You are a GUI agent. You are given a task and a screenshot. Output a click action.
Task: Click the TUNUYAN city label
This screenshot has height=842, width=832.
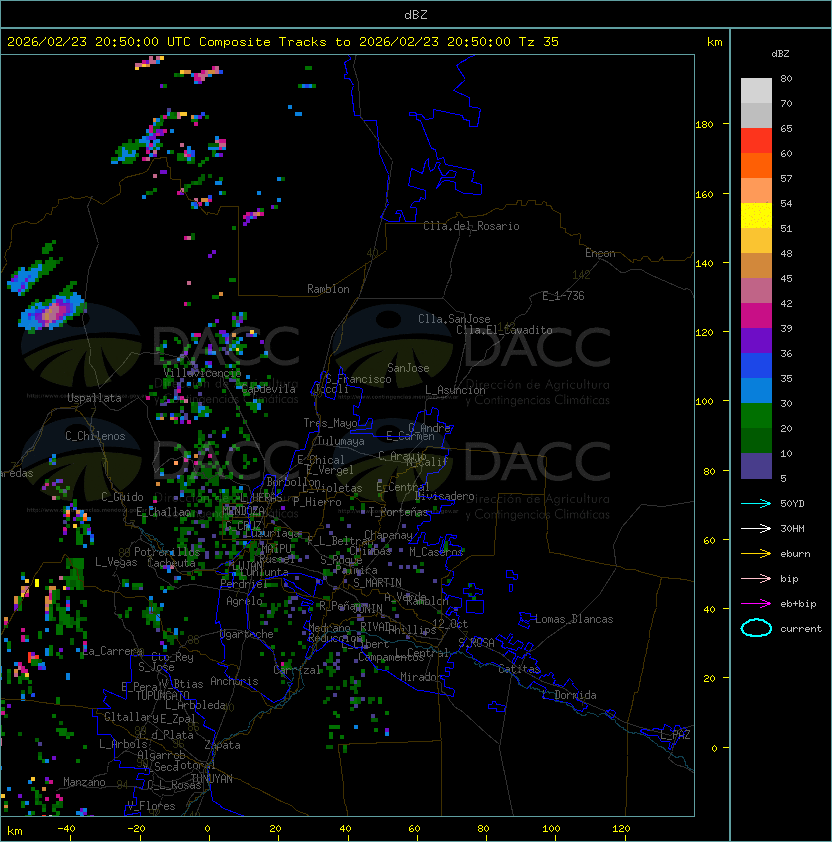212,779
